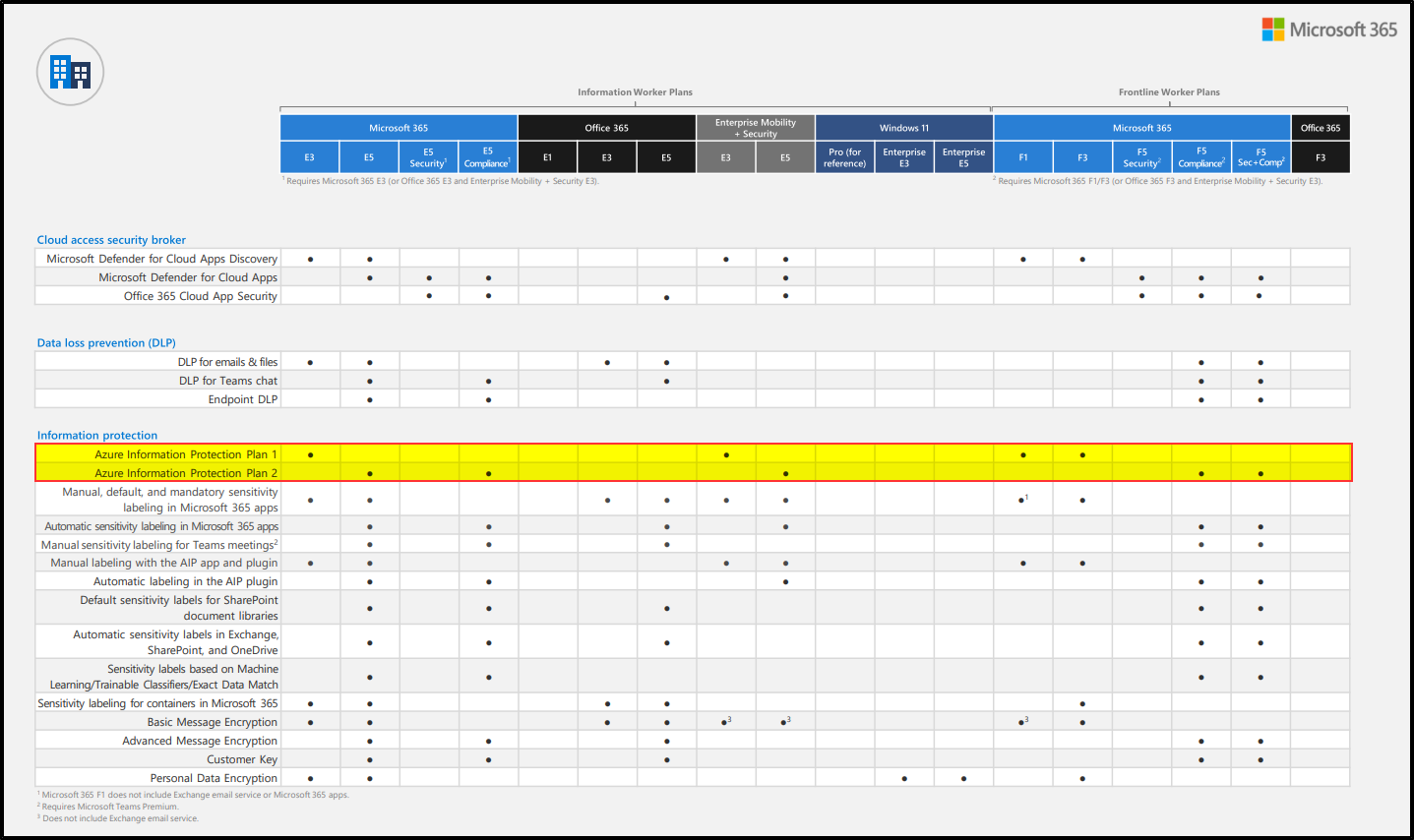
Task: Select the "Office 365 Cloud App Security" label
Action: [201, 296]
